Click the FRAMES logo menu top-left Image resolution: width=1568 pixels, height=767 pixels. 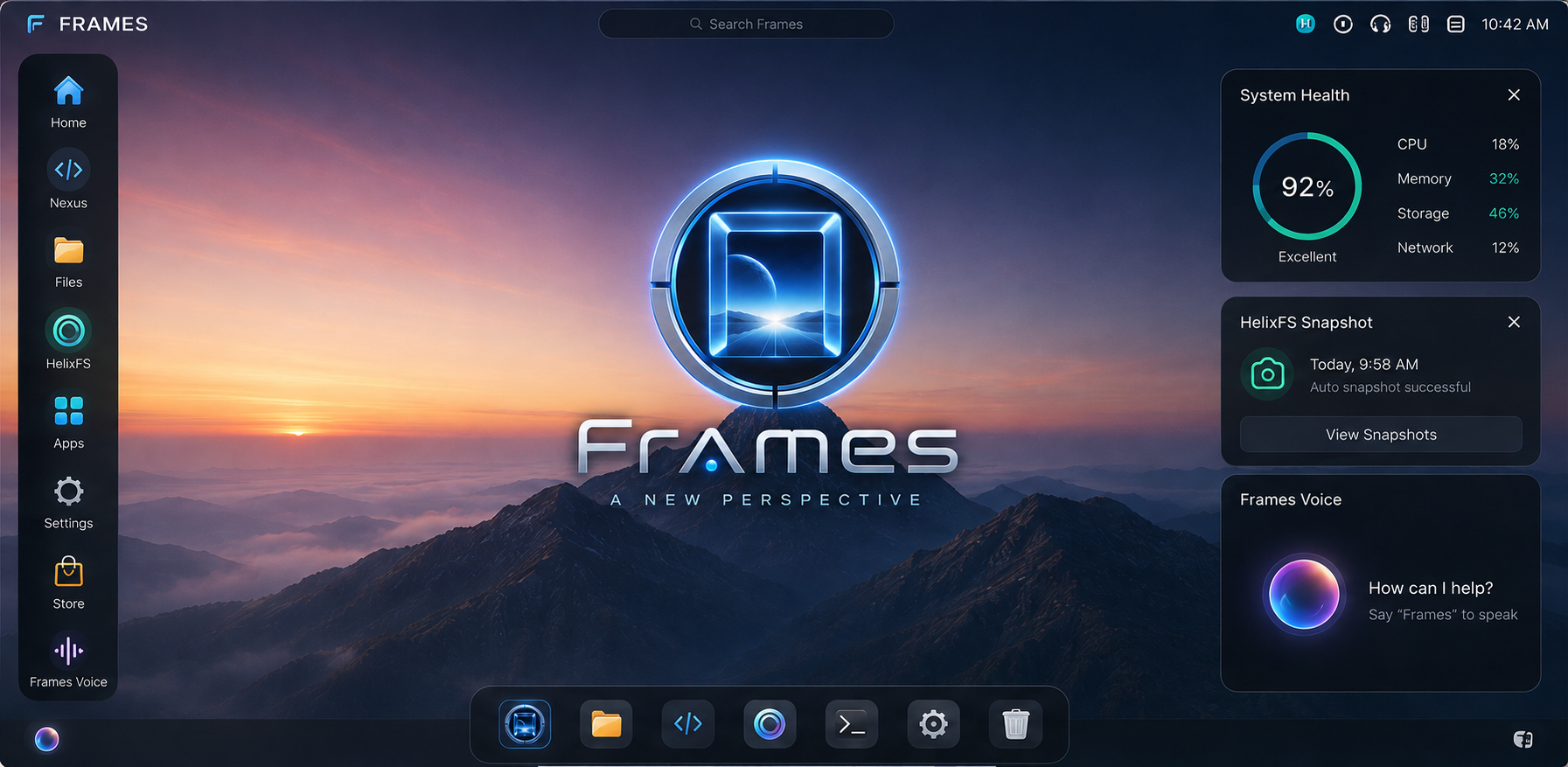click(x=87, y=24)
